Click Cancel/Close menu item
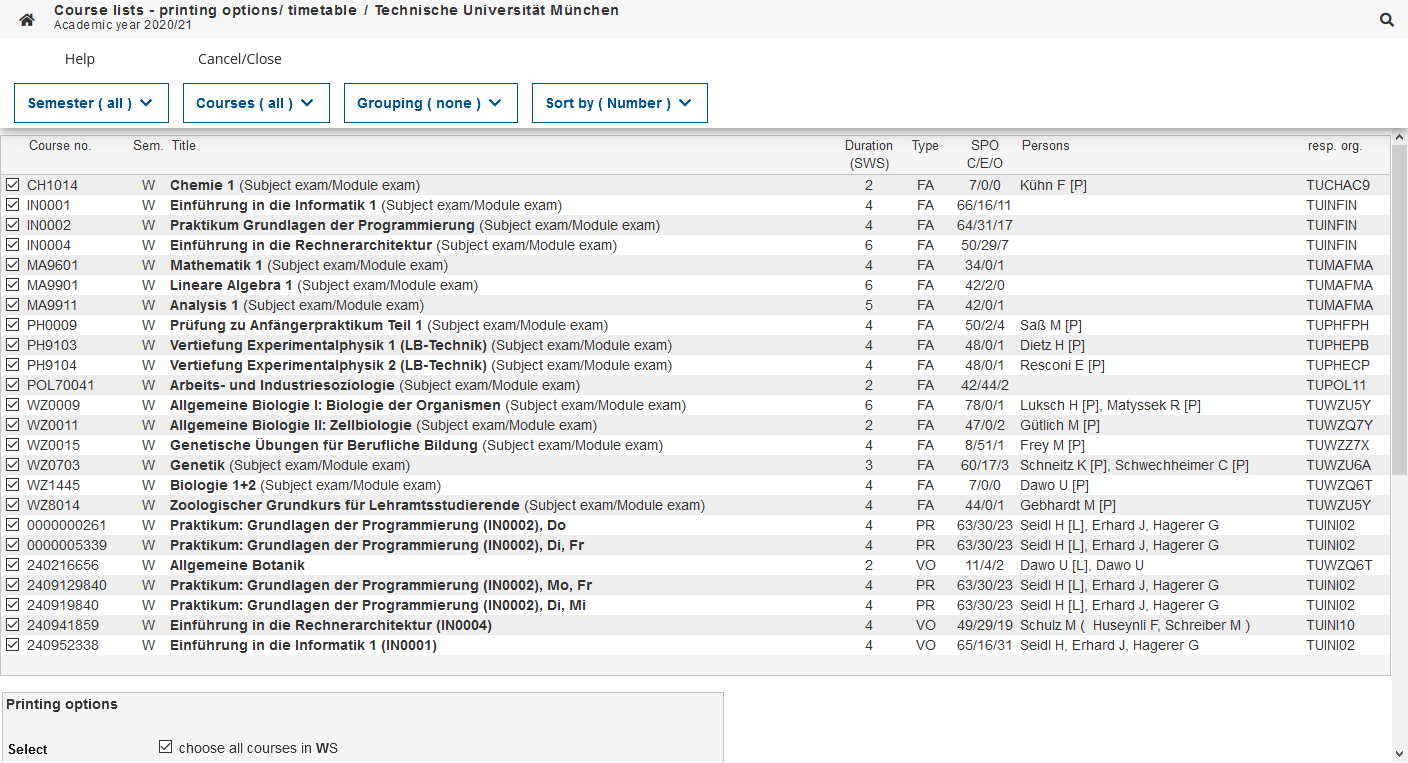1408x763 pixels. coord(240,59)
